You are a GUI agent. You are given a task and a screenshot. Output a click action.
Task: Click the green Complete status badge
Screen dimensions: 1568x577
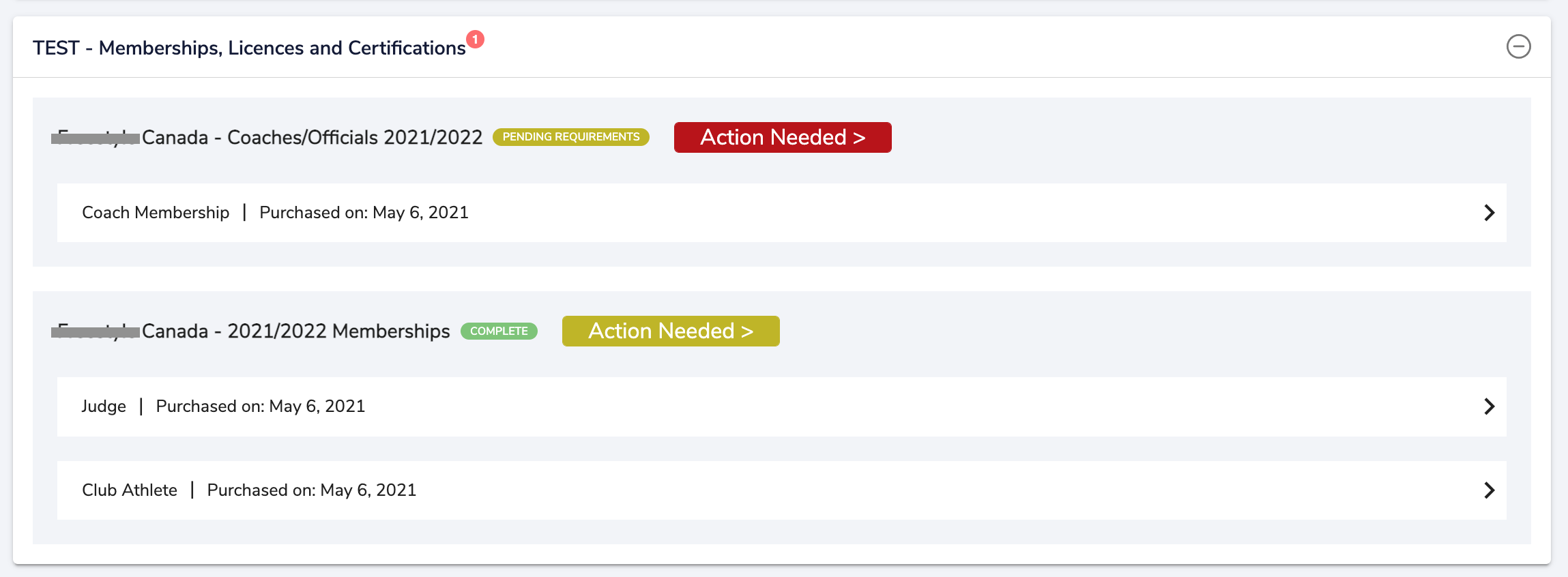coord(499,331)
